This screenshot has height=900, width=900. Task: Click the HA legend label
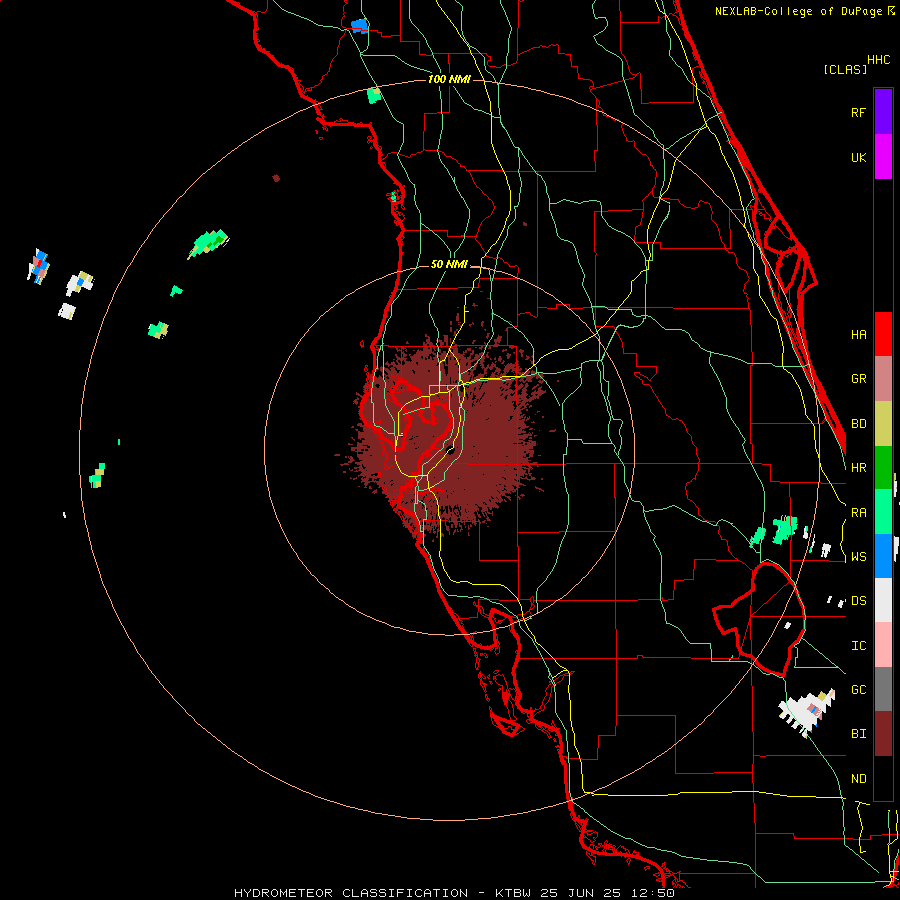858,335
